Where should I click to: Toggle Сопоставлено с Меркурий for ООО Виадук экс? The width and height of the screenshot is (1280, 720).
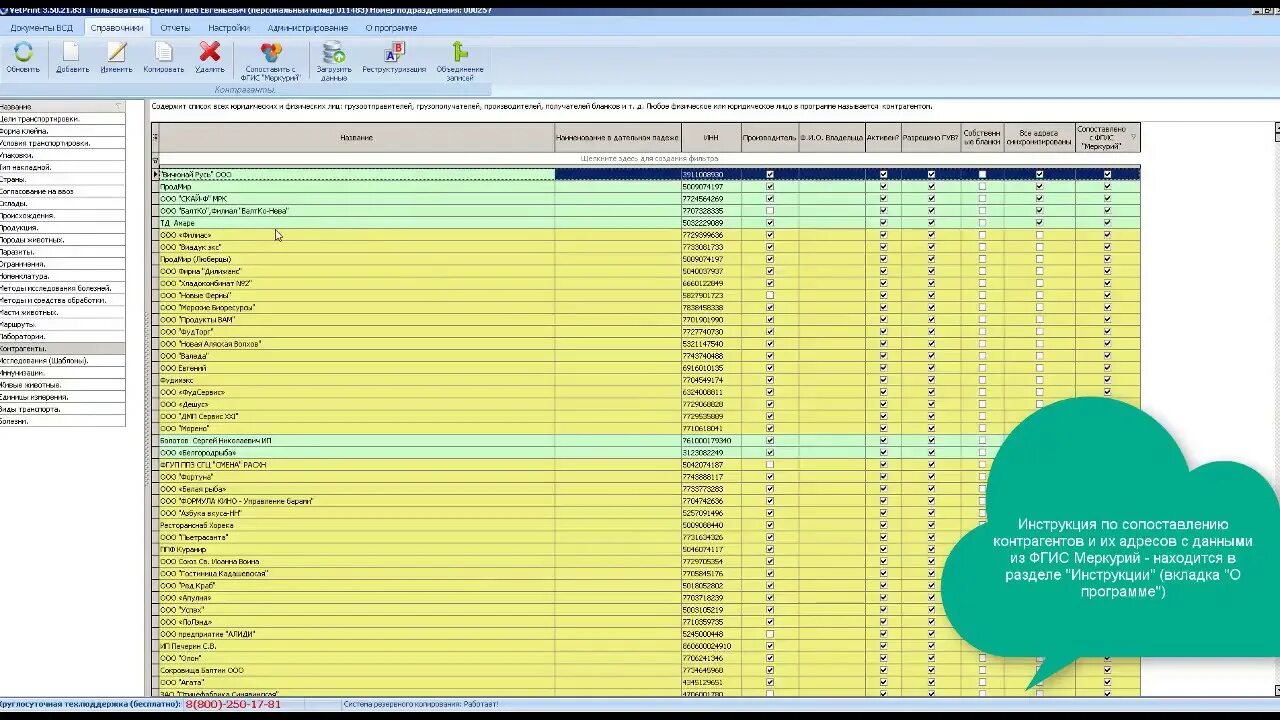1107,247
